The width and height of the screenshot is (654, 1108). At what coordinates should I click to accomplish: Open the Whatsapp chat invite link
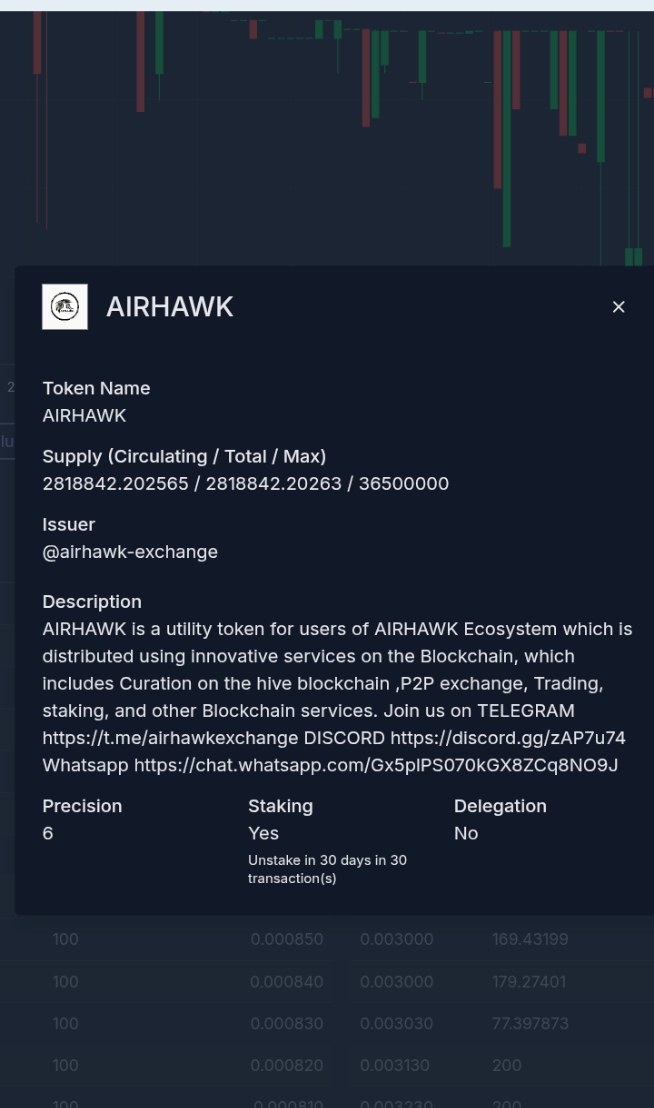point(376,765)
